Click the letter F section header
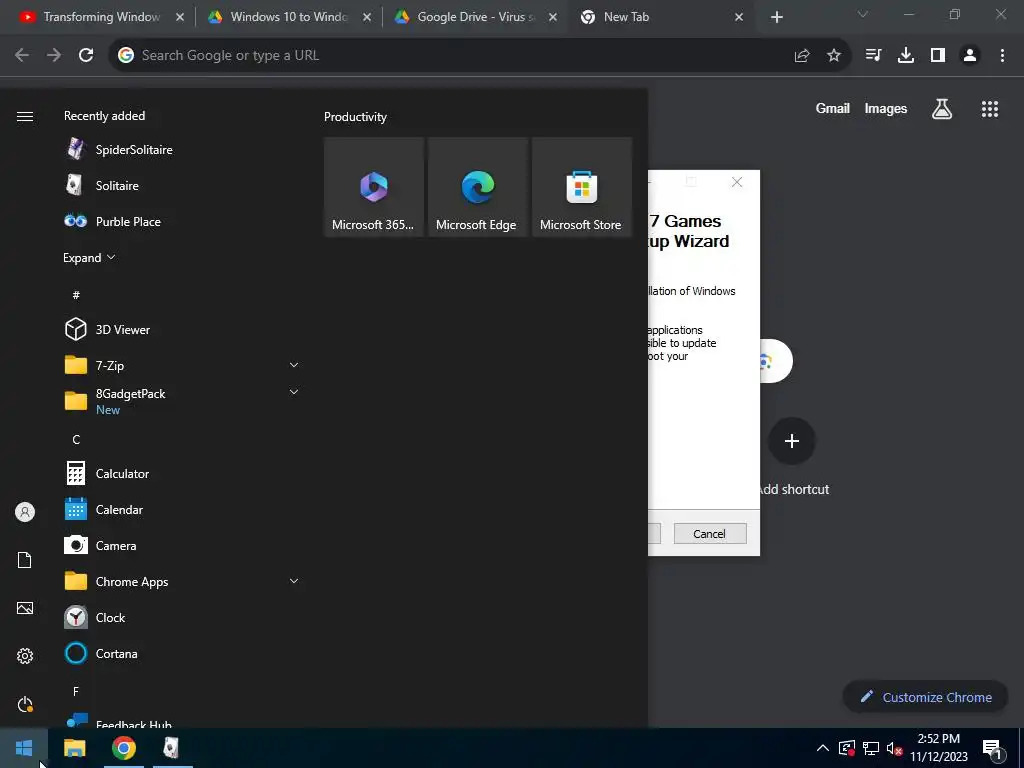Screen dimensions: 1024x768 click(76, 691)
